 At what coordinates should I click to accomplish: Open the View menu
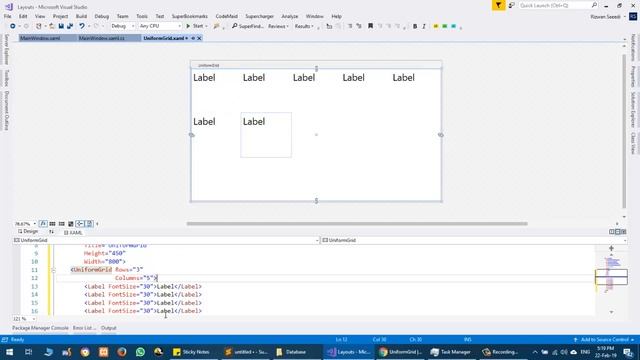[40, 16]
